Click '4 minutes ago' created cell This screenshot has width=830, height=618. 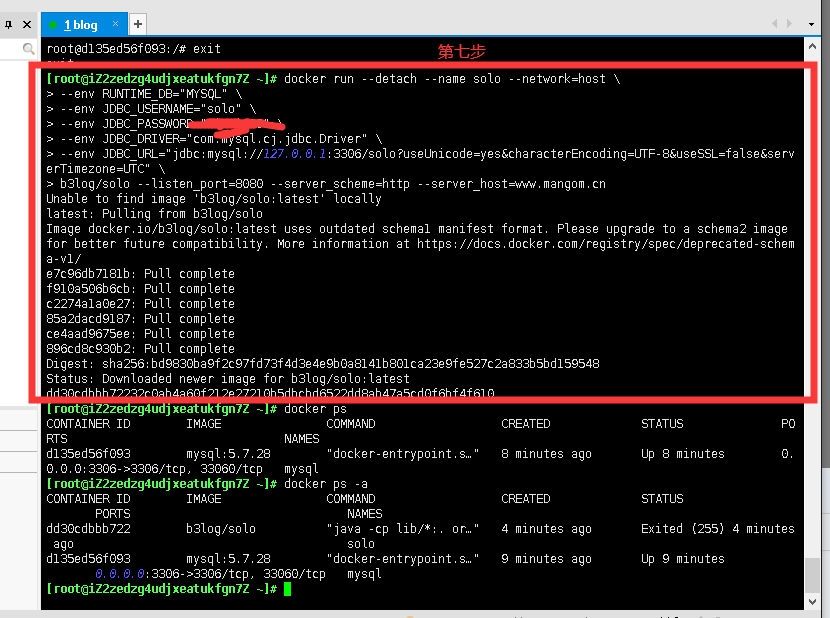546,529
